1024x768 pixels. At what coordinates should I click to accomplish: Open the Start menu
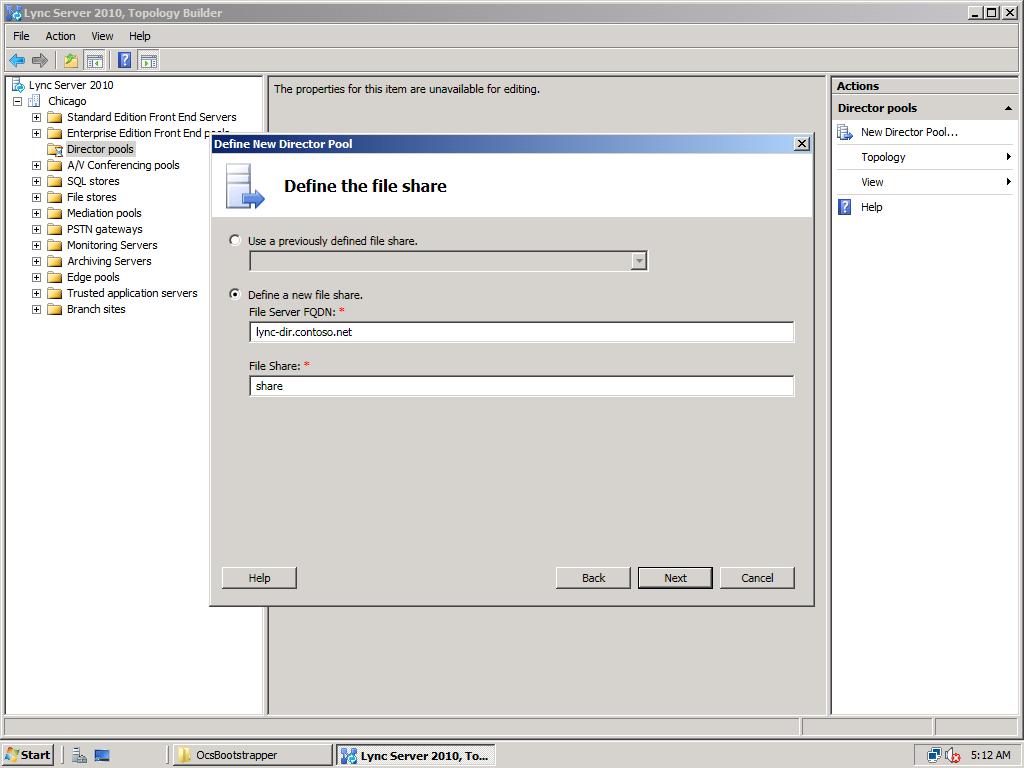click(x=28, y=755)
